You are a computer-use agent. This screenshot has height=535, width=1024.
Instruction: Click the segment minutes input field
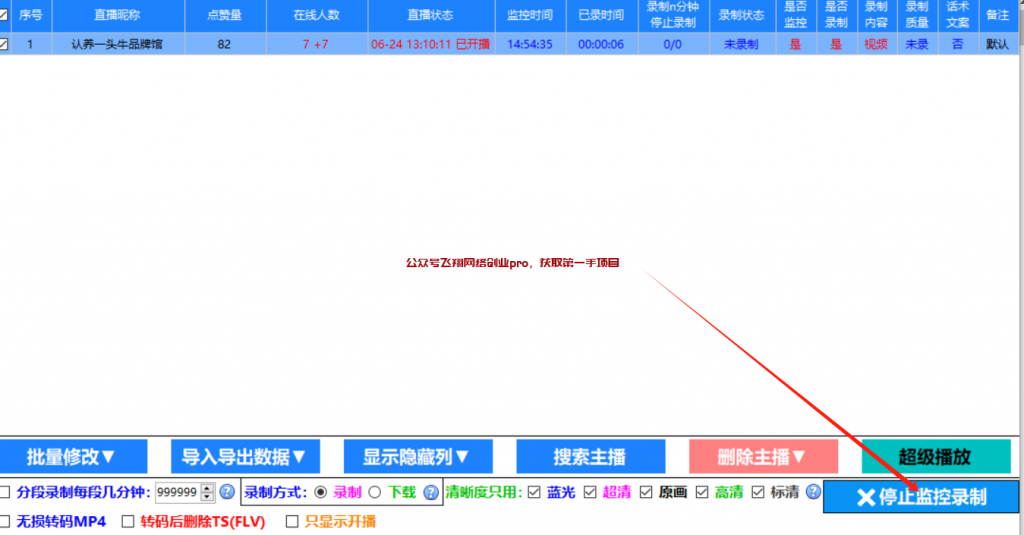[178, 492]
